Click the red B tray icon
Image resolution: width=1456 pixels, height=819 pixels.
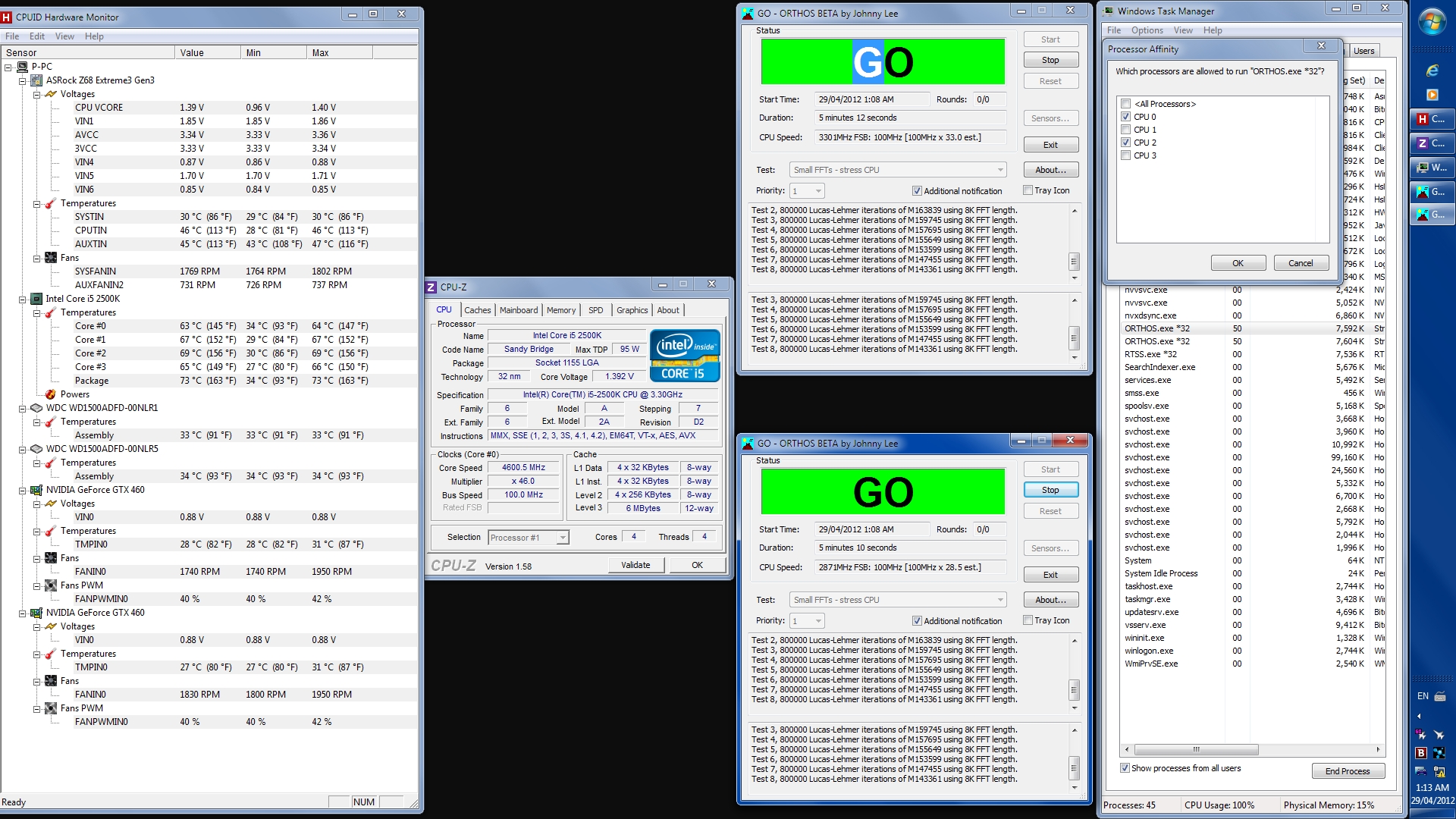pyautogui.click(x=1421, y=753)
